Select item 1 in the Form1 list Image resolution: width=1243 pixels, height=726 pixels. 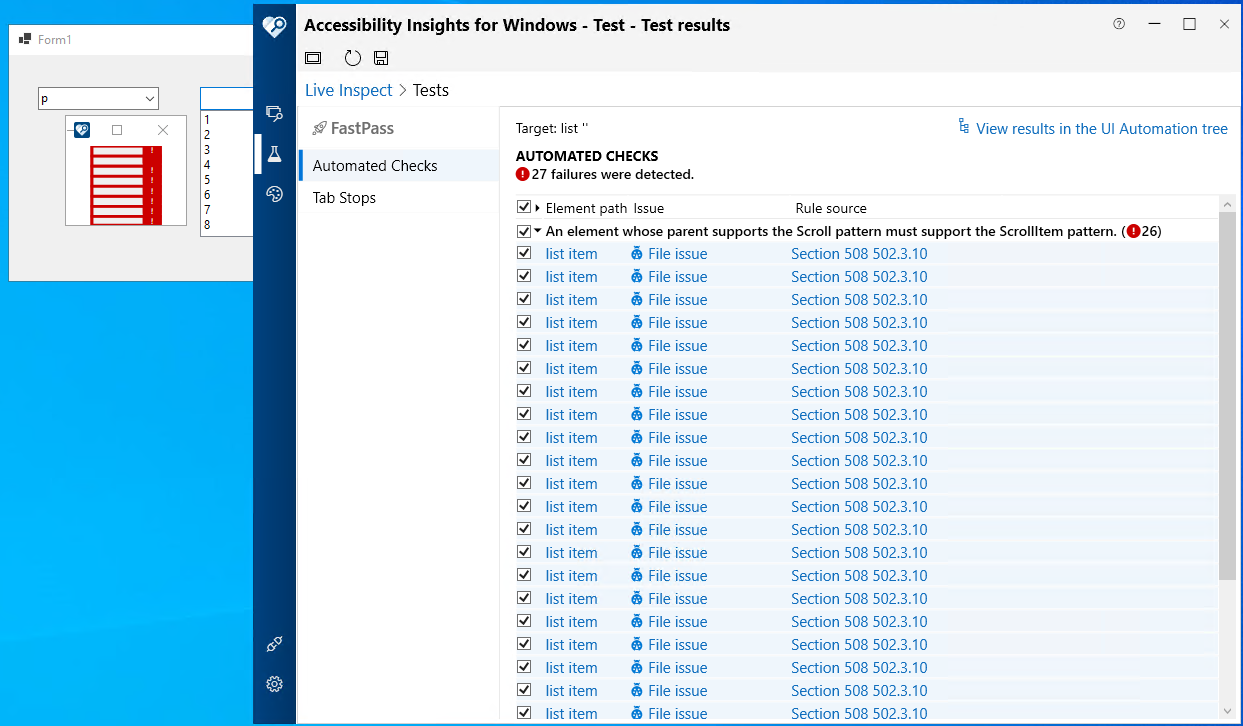click(x=227, y=119)
